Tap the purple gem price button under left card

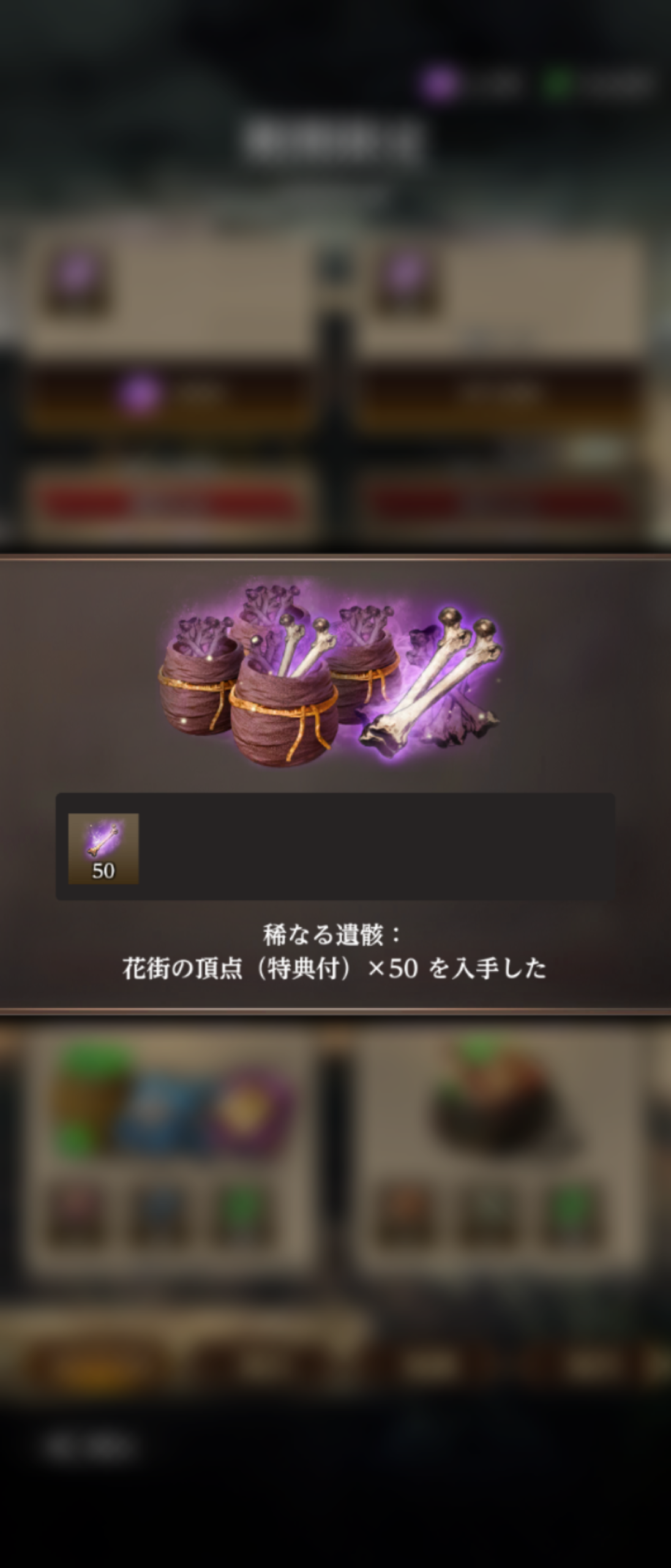pos(168,395)
